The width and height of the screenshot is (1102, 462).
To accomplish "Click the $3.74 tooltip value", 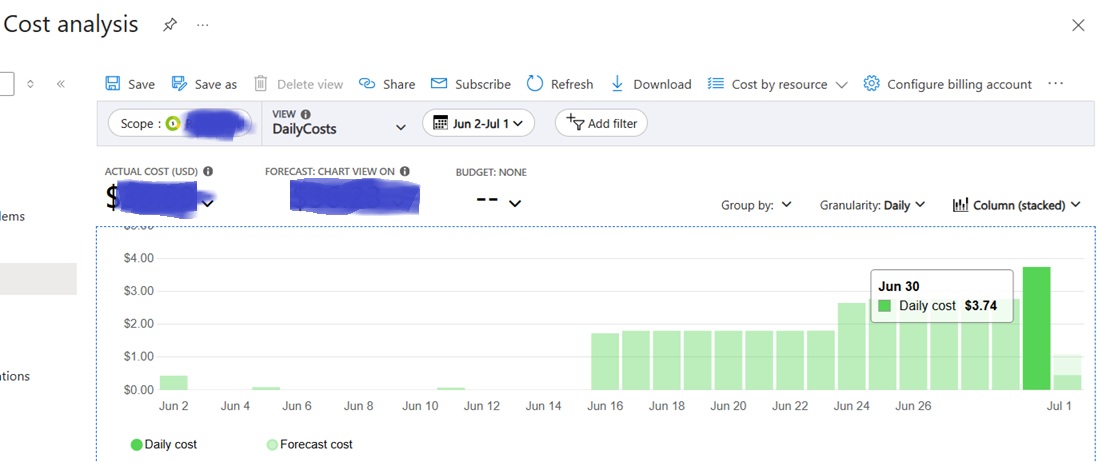I will coord(980,306).
